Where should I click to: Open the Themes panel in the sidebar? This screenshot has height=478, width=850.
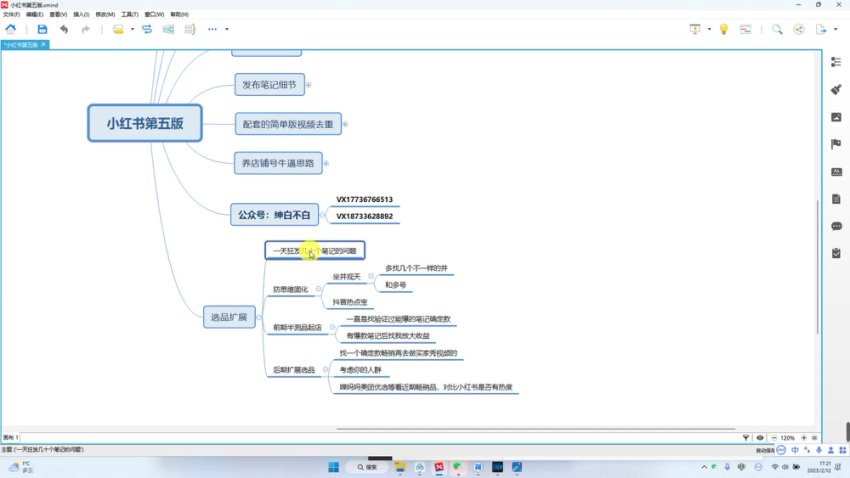coord(836,172)
